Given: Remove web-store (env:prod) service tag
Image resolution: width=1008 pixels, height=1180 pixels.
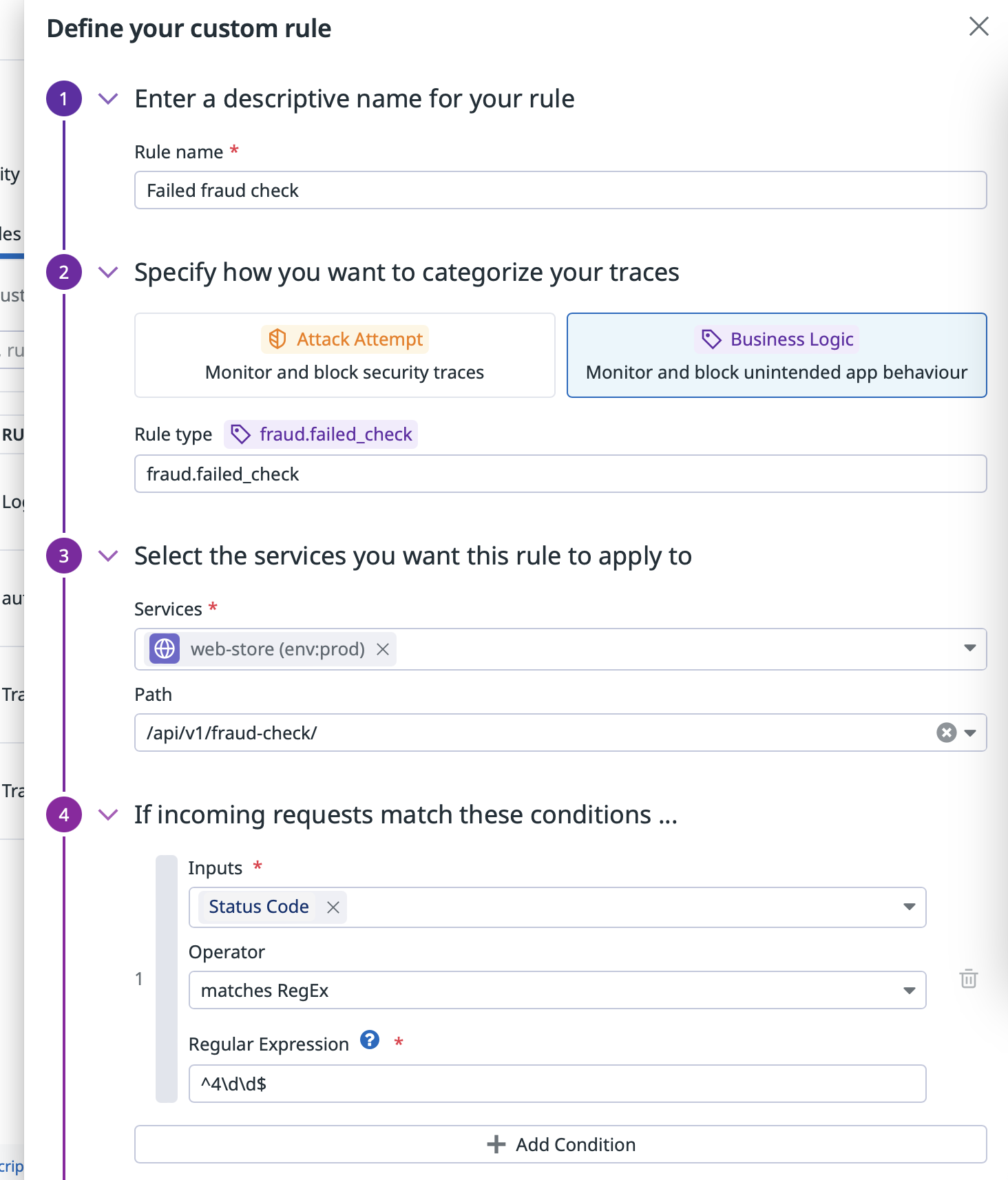Looking at the screenshot, I should 383,649.
